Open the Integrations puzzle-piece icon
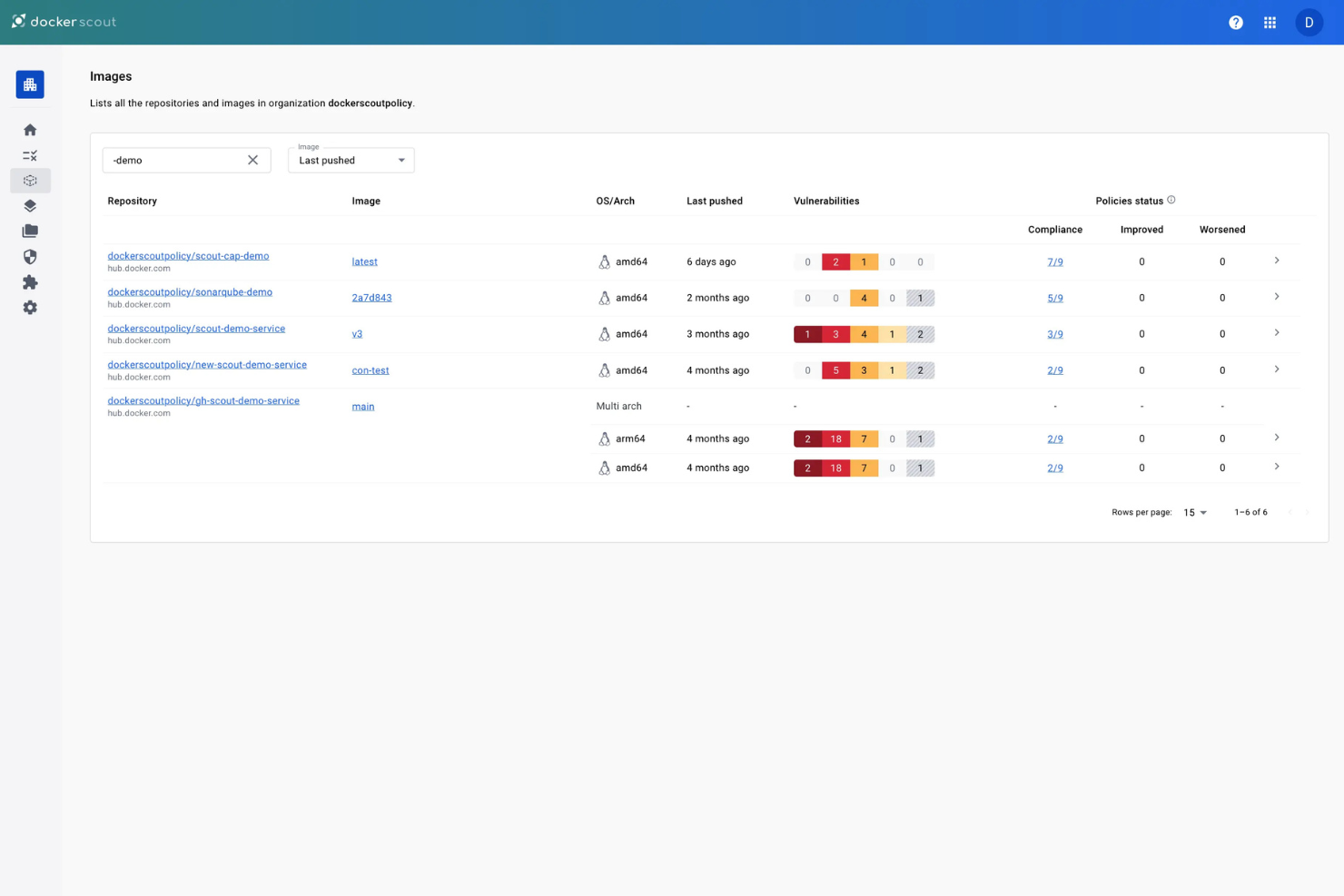This screenshot has height=896, width=1344. pos(30,282)
